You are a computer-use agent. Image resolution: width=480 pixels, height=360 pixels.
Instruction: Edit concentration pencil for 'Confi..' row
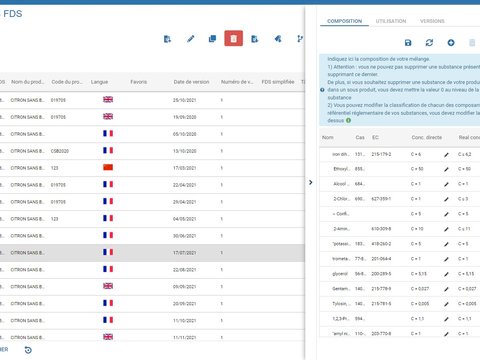[446, 214]
